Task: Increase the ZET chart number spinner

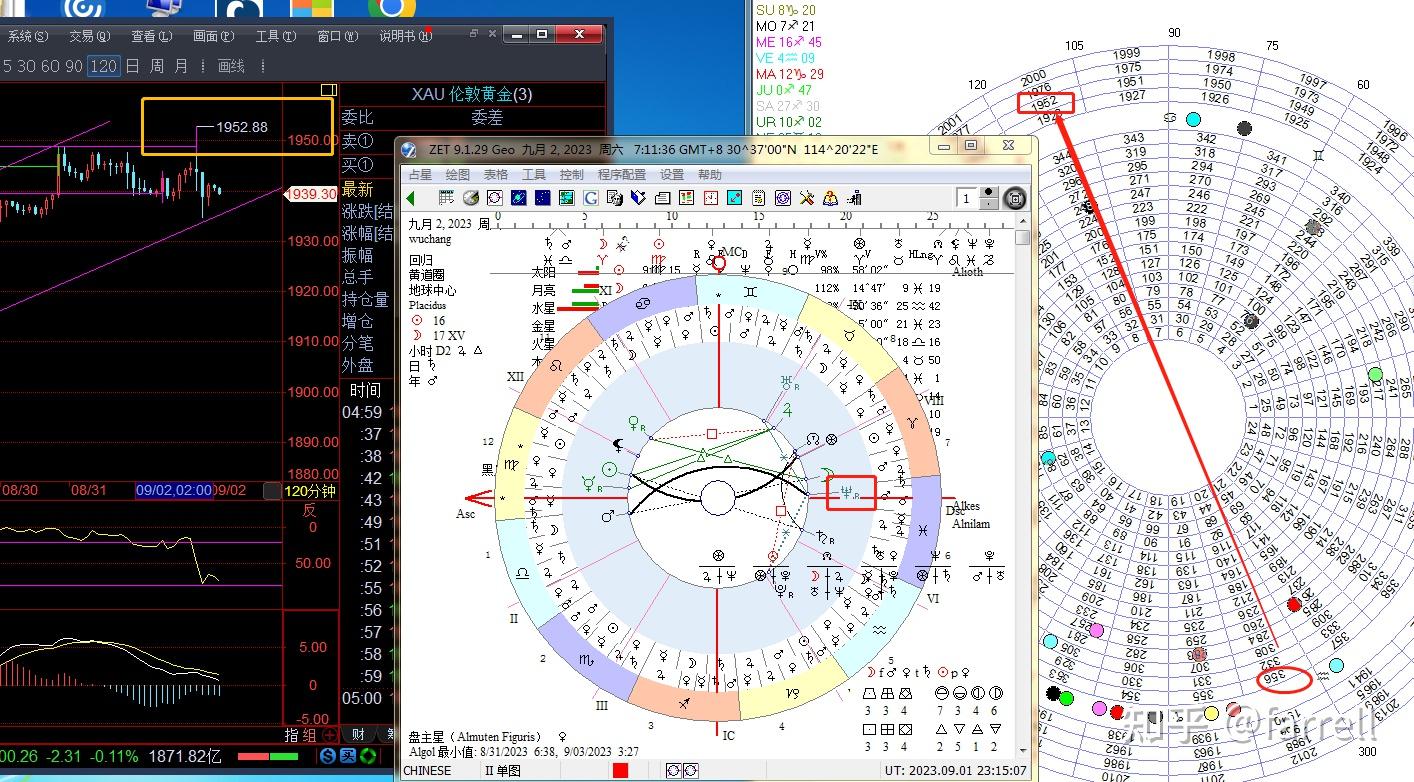Action: (988, 192)
